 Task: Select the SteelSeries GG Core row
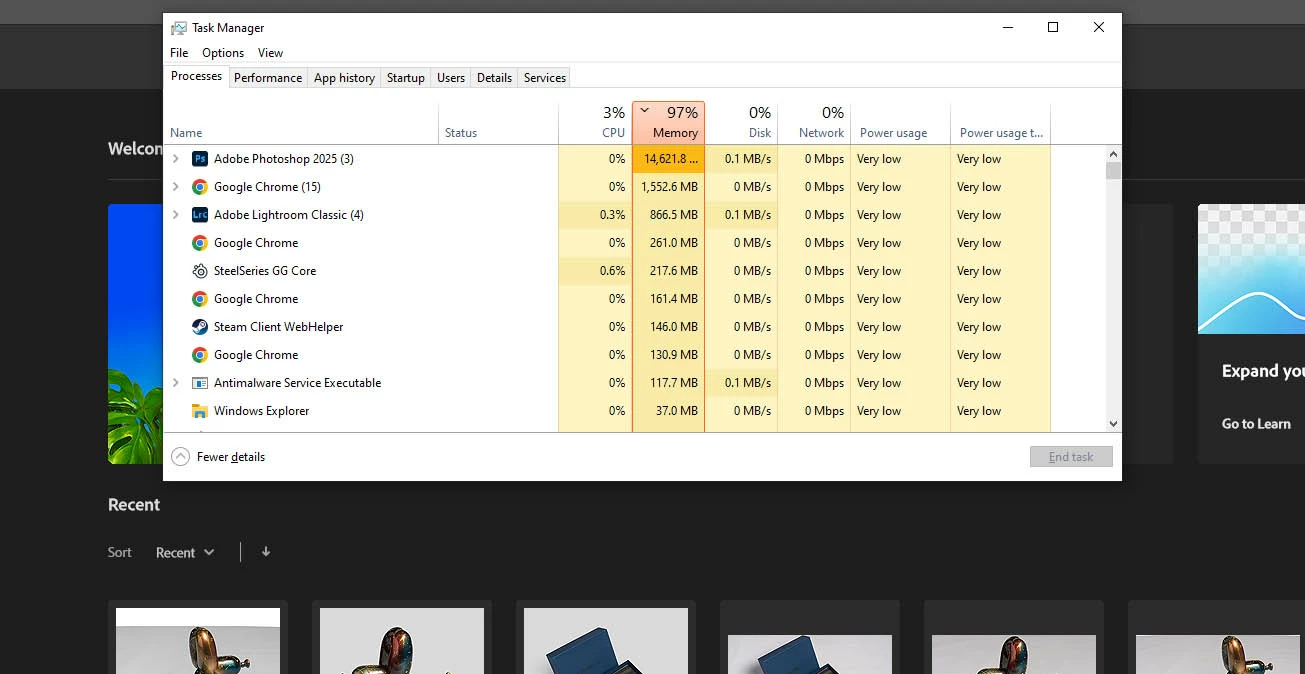click(607, 271)
